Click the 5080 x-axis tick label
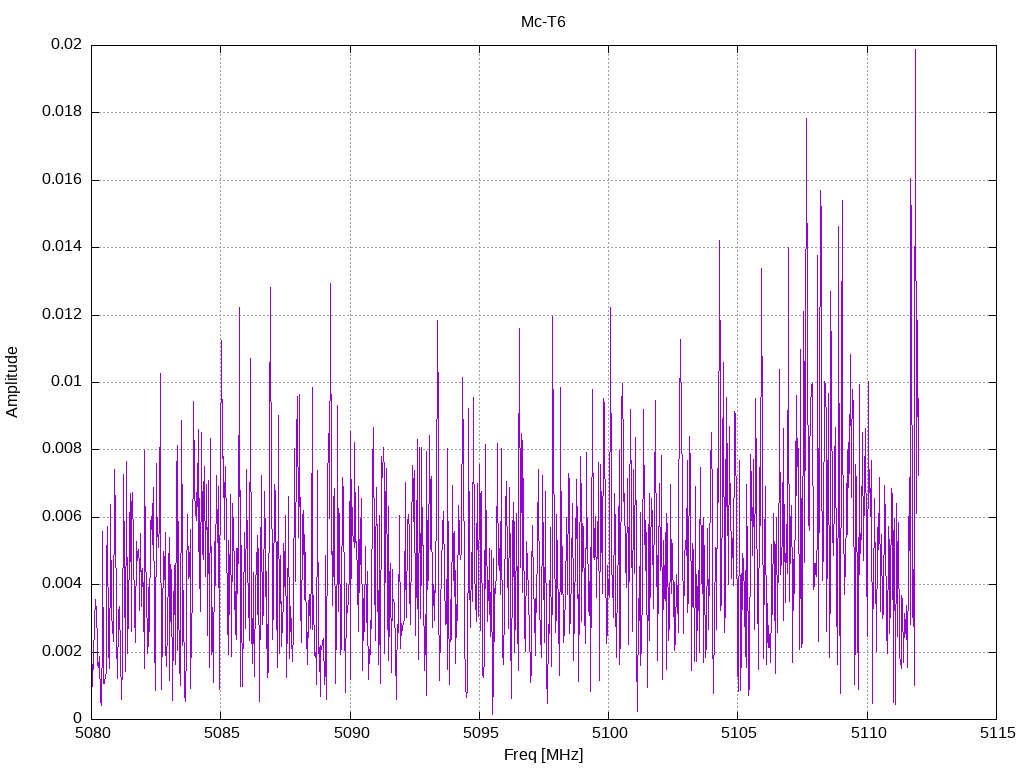The width and height of the screenshot is (1024, 768). pos(92,733)
